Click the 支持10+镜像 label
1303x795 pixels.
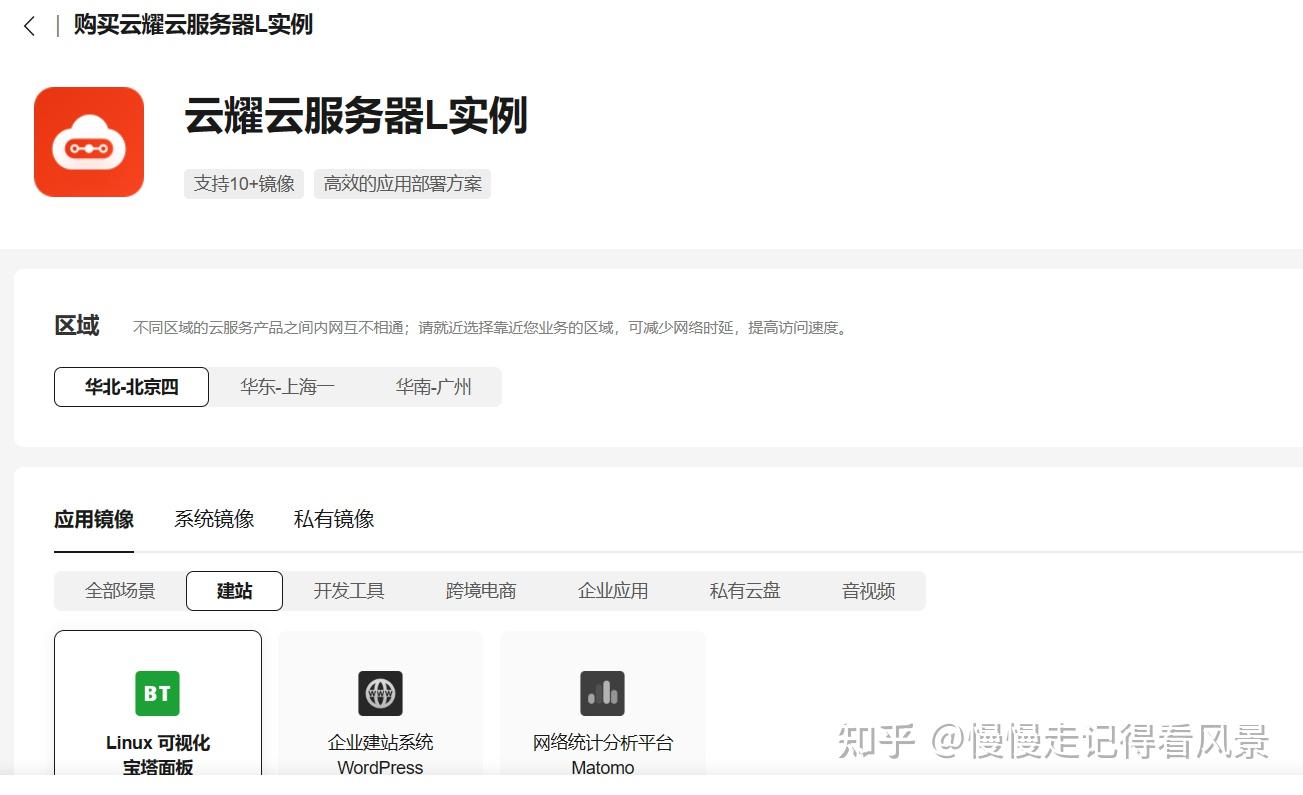pyautogui.click(x=243, y=183)
